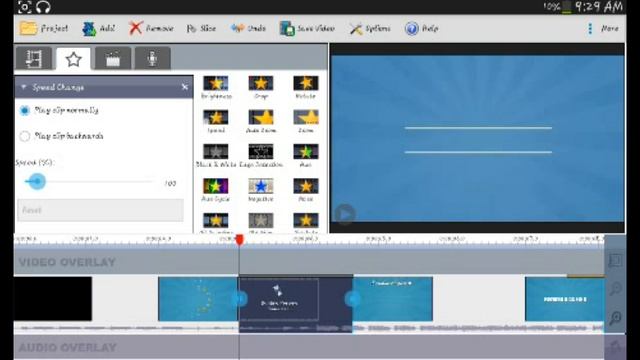Image resolution: width=640 pixels, height=360 pixels.
Task: Select the blue clip after the dark clip
Action: point(393,299)
